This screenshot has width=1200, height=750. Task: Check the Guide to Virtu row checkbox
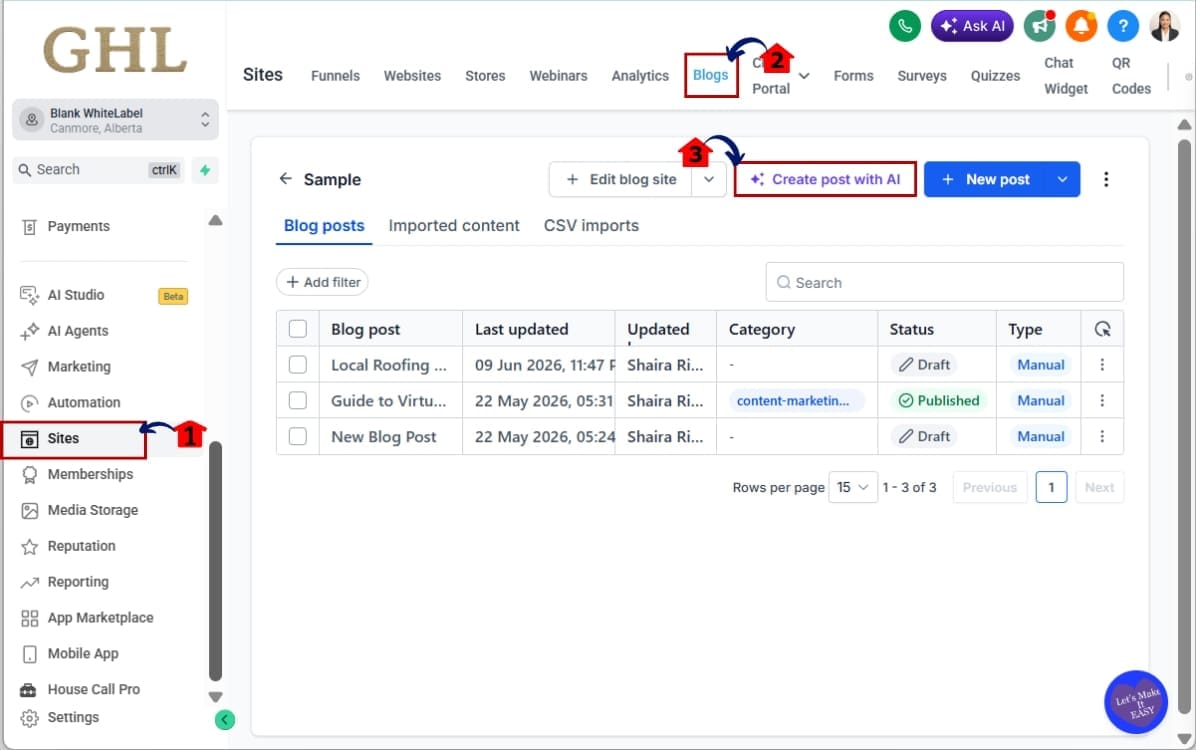pyautogui.click(x=297, y=400)
